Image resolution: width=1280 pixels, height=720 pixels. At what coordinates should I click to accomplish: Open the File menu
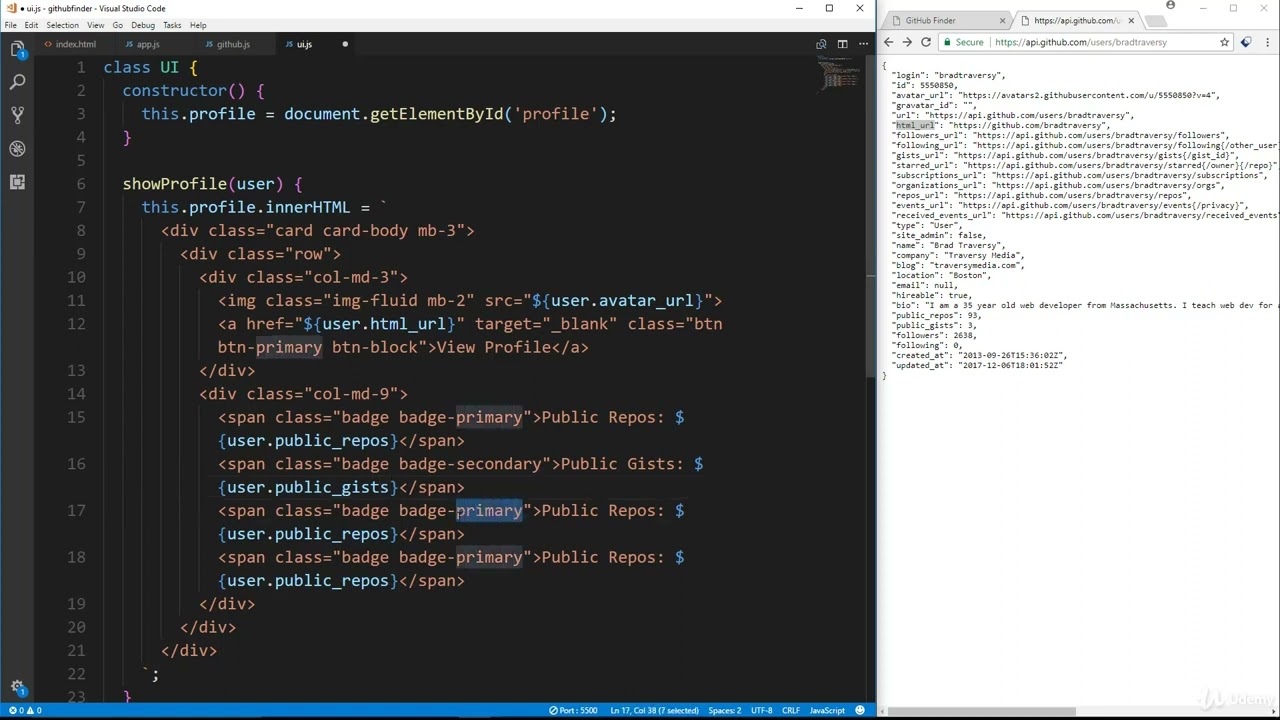click(x=10, y=25)
